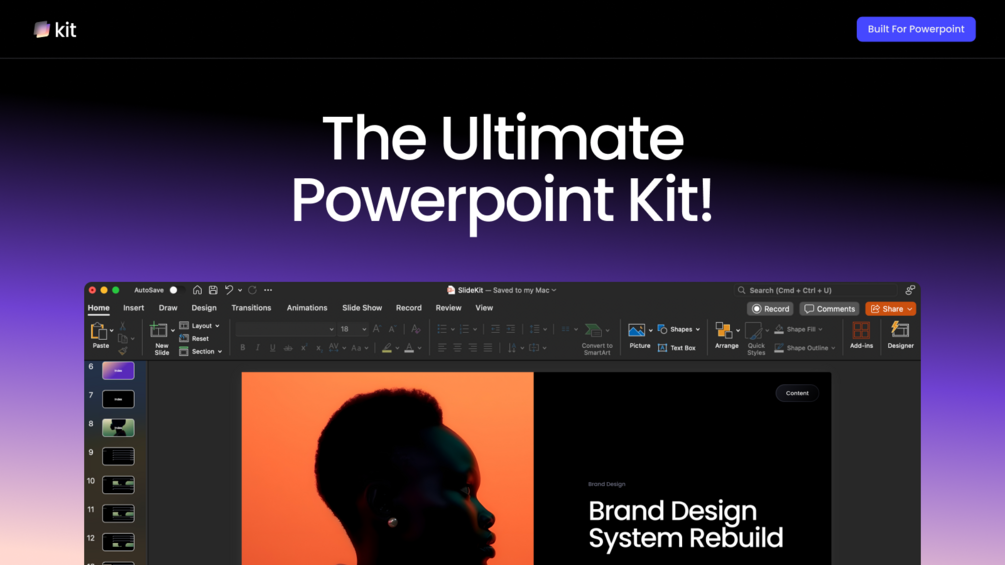Open the font name combo box

point(285,329)
